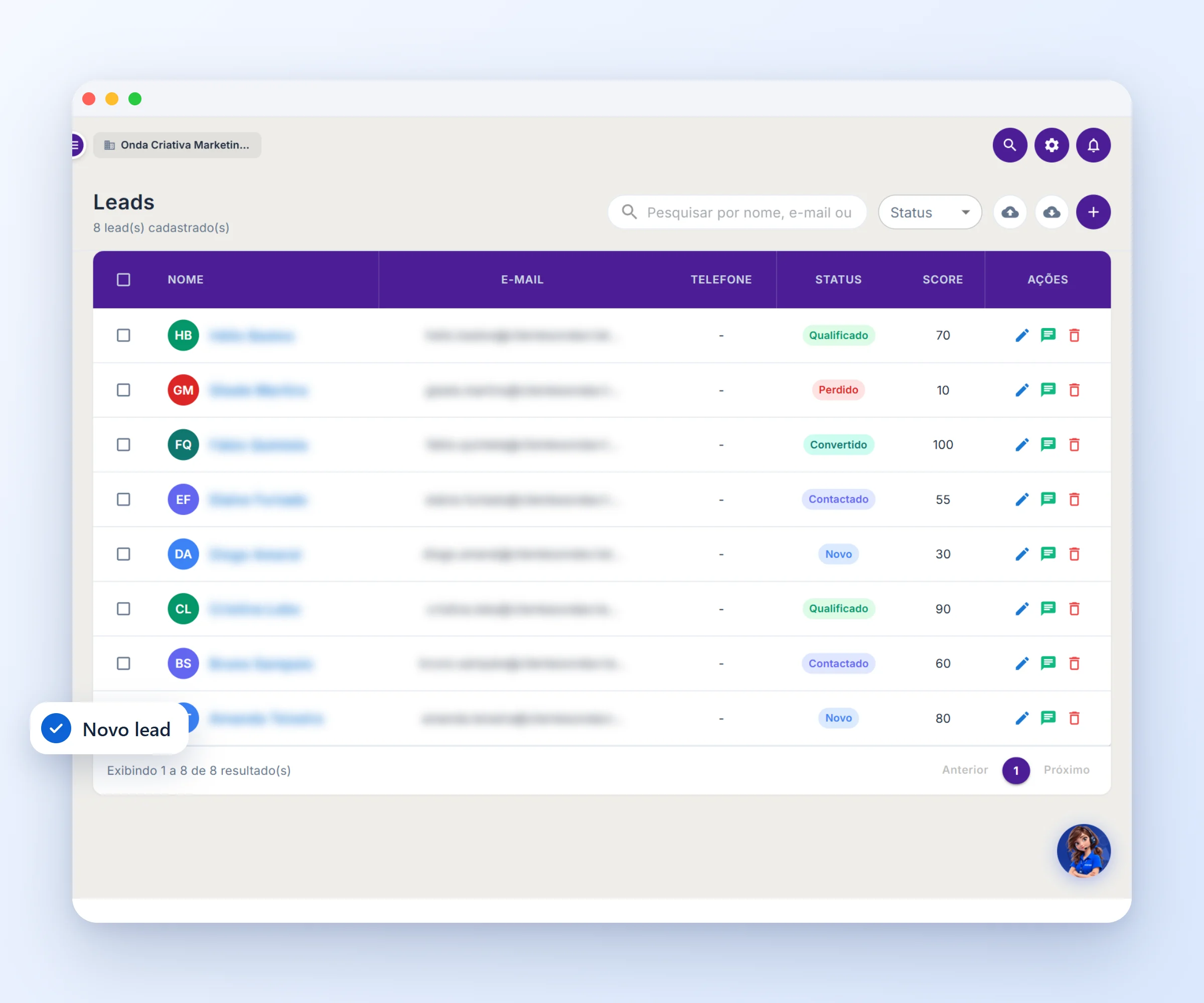The image size is (1204, 1003).
Task: Open the Onda Criativa Marketing company selector
Action: (177, 145)
